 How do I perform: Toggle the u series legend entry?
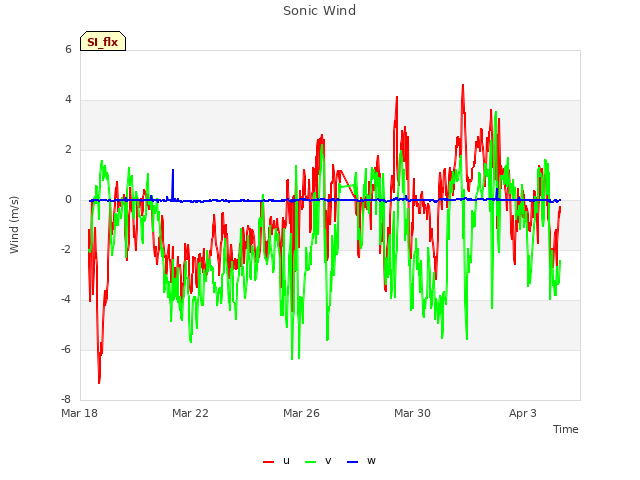pyautogui.click(x=276, y=461)
